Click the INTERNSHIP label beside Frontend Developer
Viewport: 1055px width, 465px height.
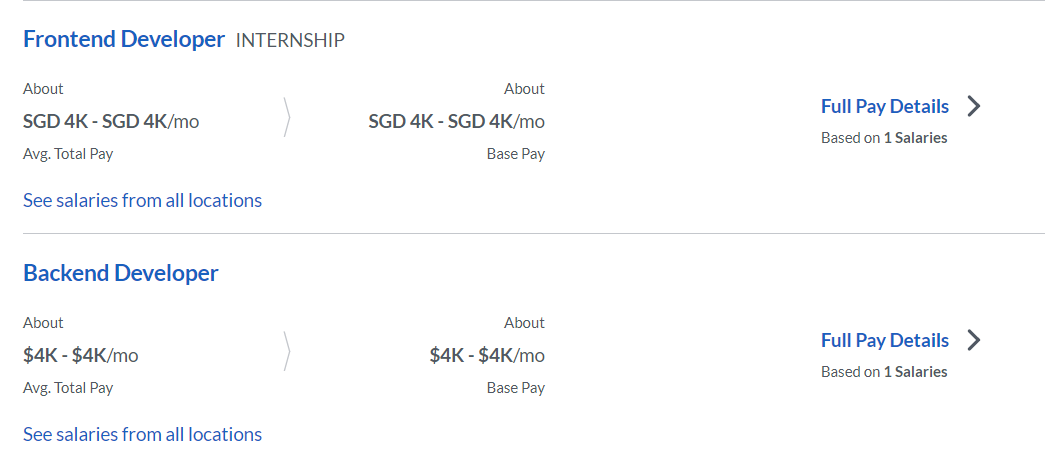(x=290, y=40)
